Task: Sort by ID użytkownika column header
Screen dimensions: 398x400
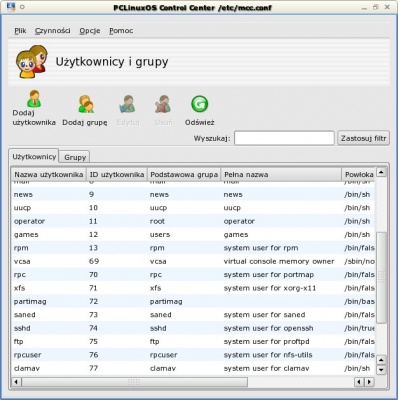Action: click(117, 175)
